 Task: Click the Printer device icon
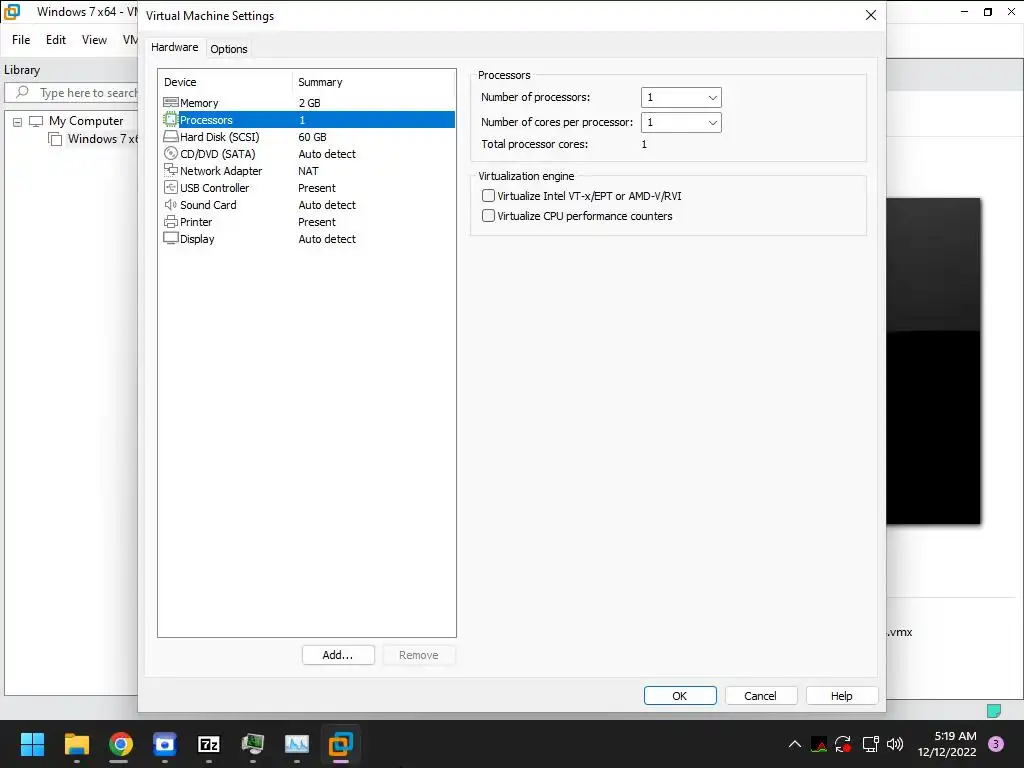(170, 221)
